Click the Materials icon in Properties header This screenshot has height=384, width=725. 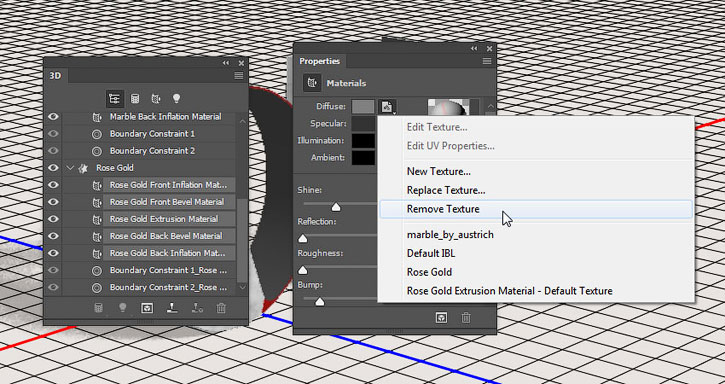(312, 83)
